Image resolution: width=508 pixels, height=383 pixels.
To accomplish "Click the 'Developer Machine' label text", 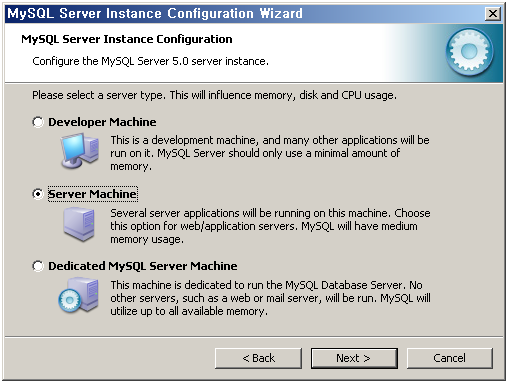I will click(x=102, y=122).
